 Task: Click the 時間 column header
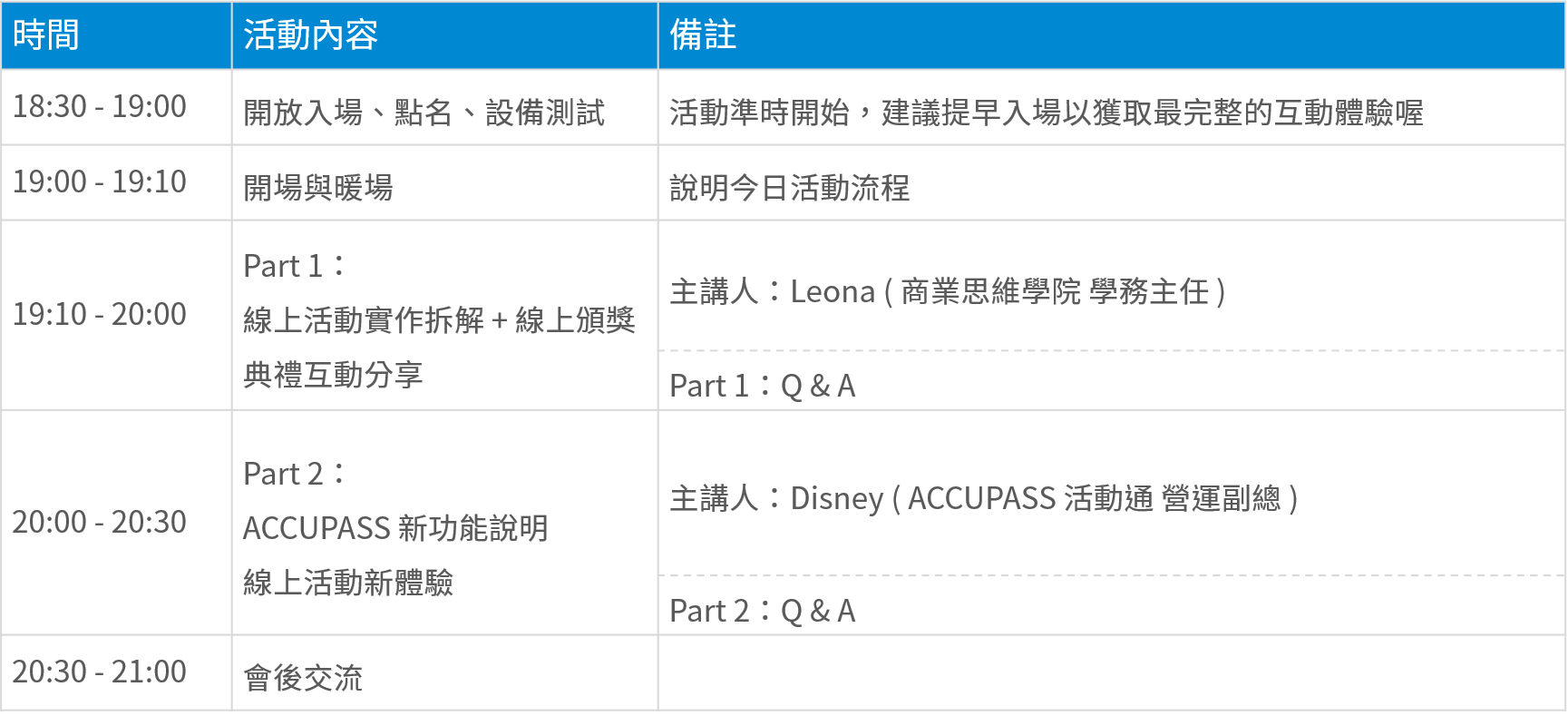pos(46,35)
